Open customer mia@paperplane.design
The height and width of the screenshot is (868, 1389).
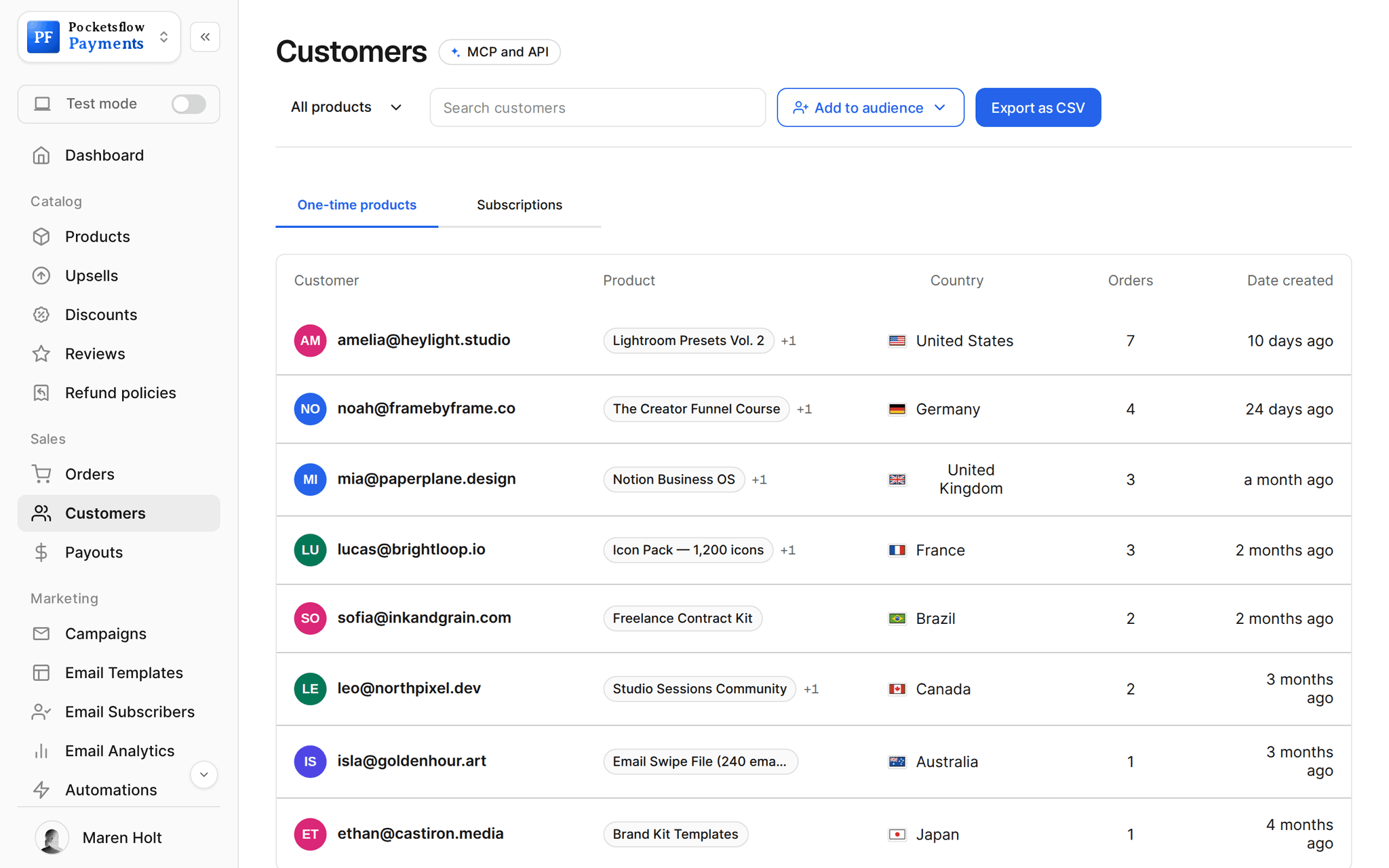coord(427,479)
